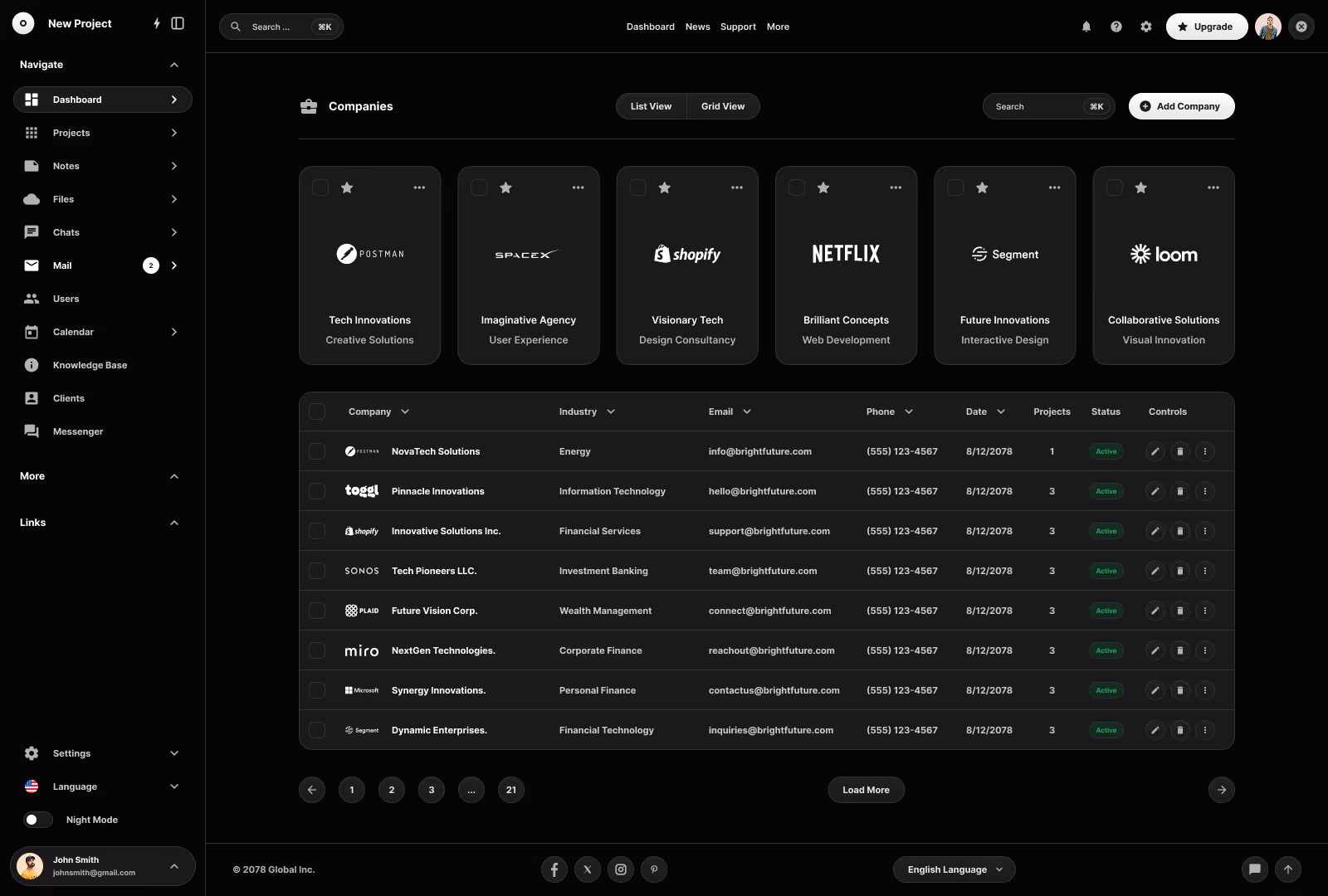The image size is (1328, 896).
Task: Click the Companies search field
Action: click(x=1049, y=106)
